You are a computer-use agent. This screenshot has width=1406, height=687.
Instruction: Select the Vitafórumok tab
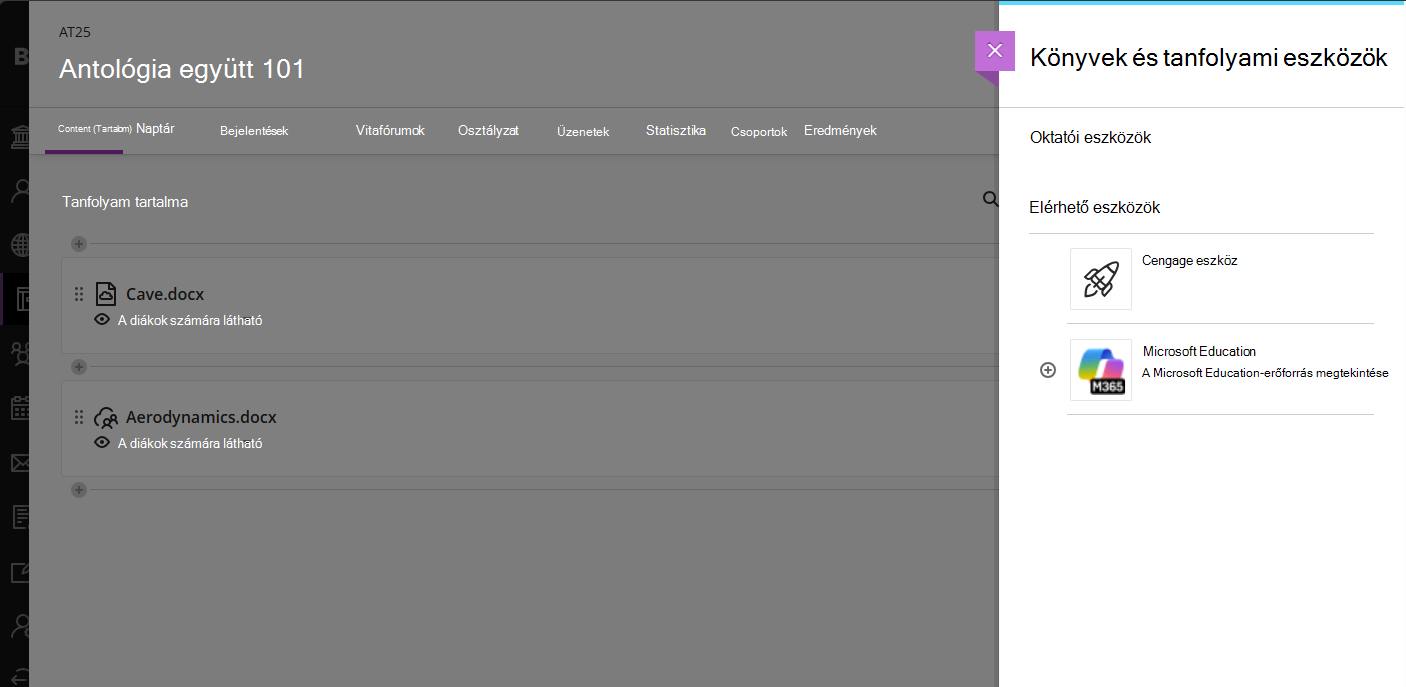[390, 131]
